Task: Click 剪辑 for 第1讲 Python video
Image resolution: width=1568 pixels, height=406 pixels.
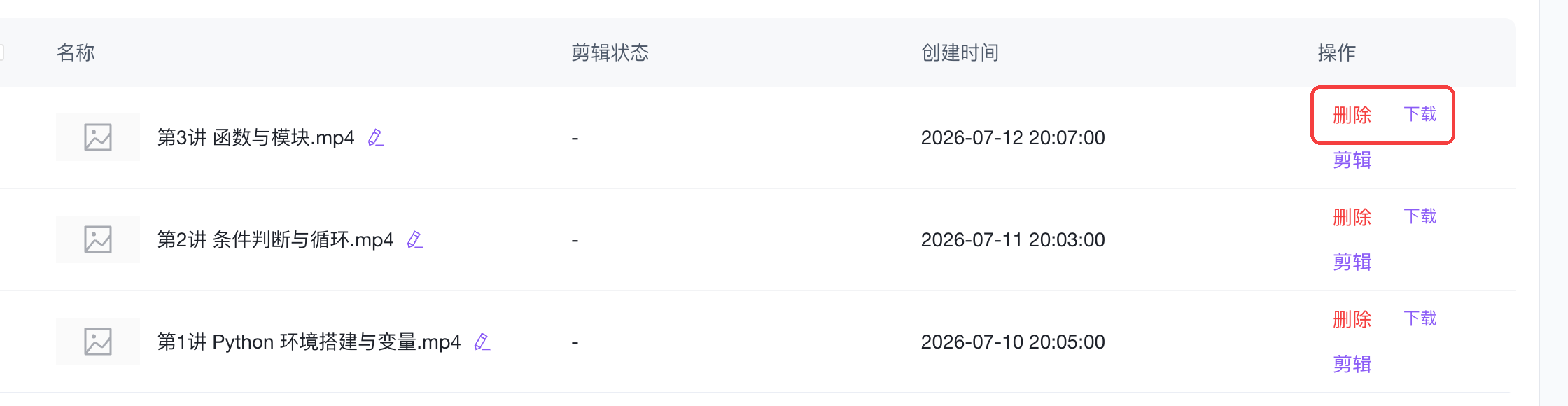Action: click(1352, 364)
